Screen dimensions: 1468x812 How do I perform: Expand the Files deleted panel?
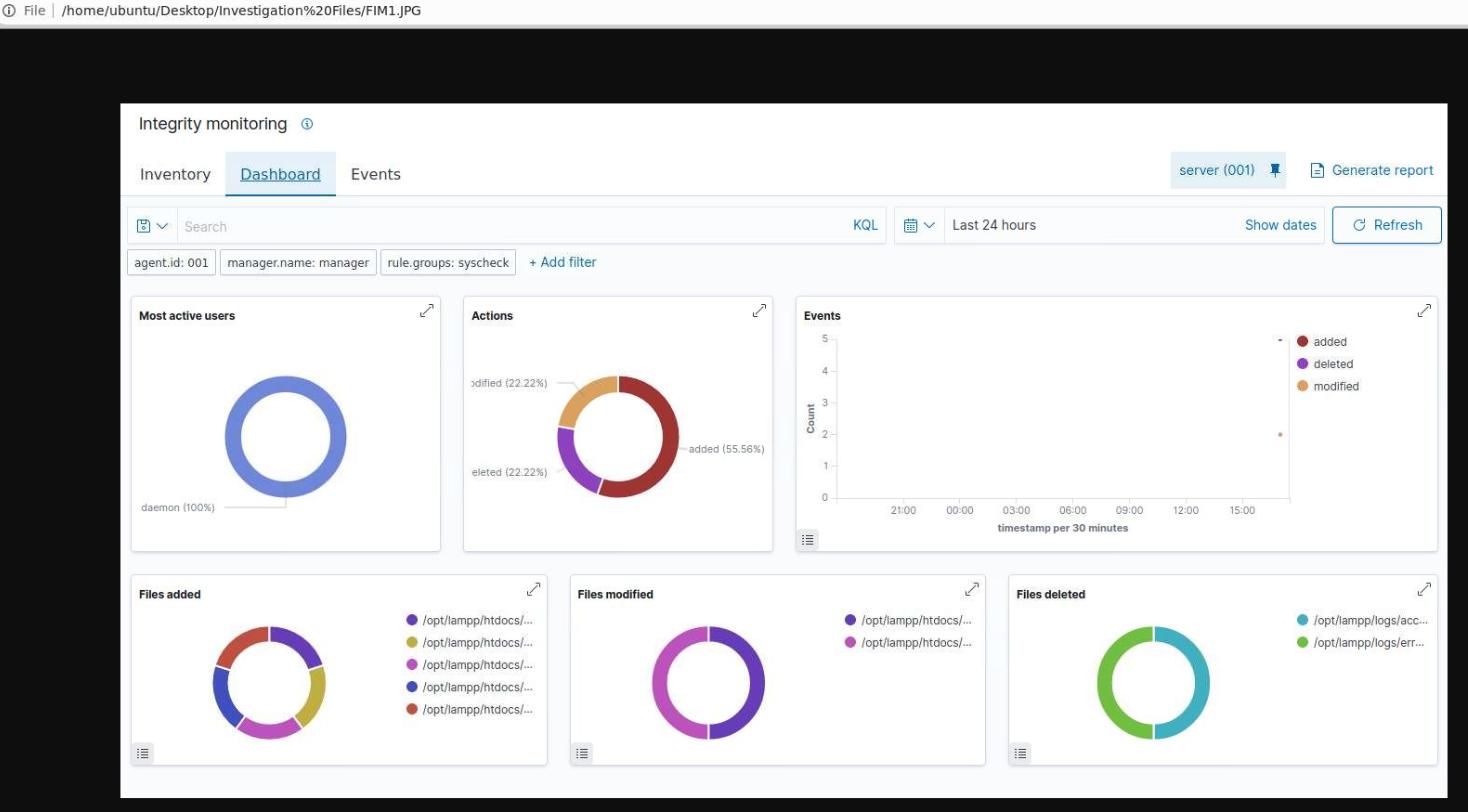coord(1424,589)
